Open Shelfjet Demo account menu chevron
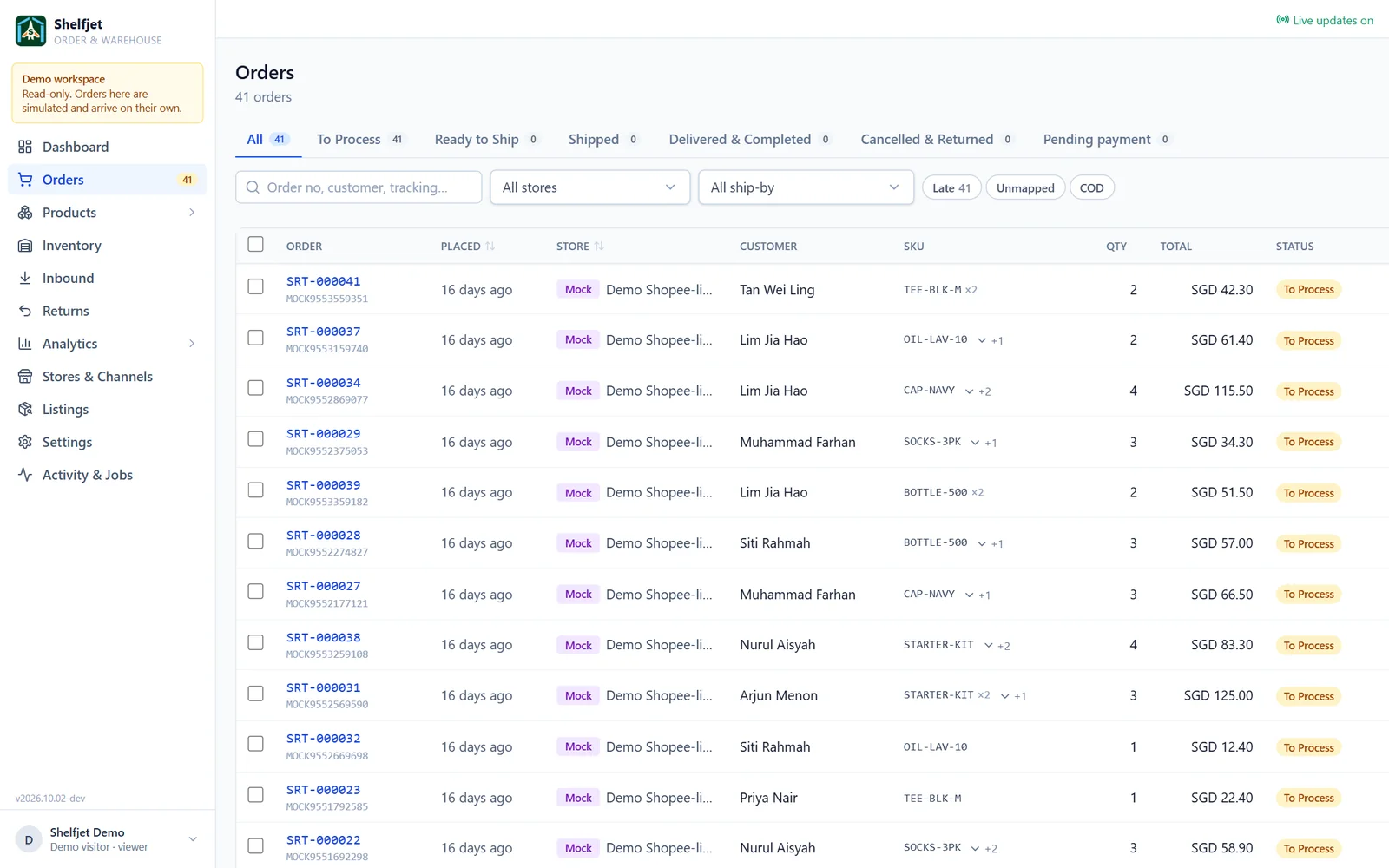The image size is (1389, 868). [x=193, y=839]
